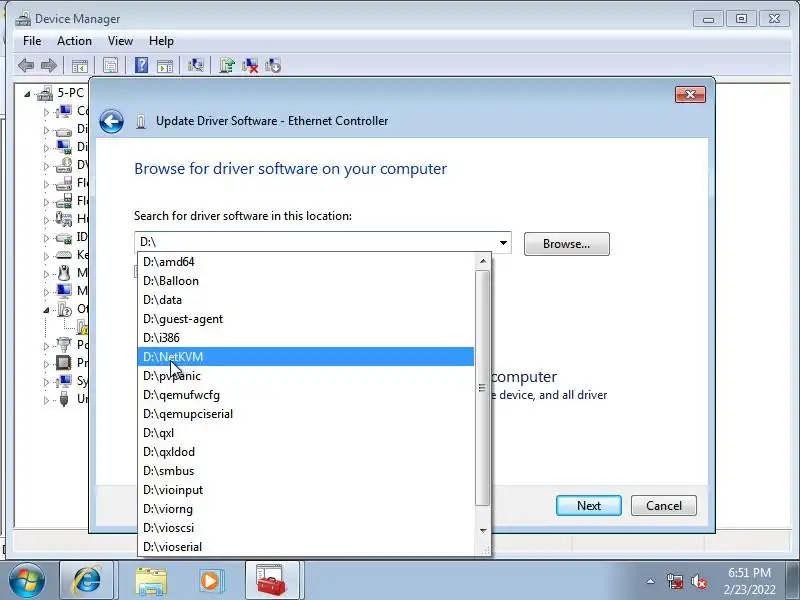Click the Forward arrow in Device Manager toolbar
This screenshot has height=600, width=800.
pos(49,65)
